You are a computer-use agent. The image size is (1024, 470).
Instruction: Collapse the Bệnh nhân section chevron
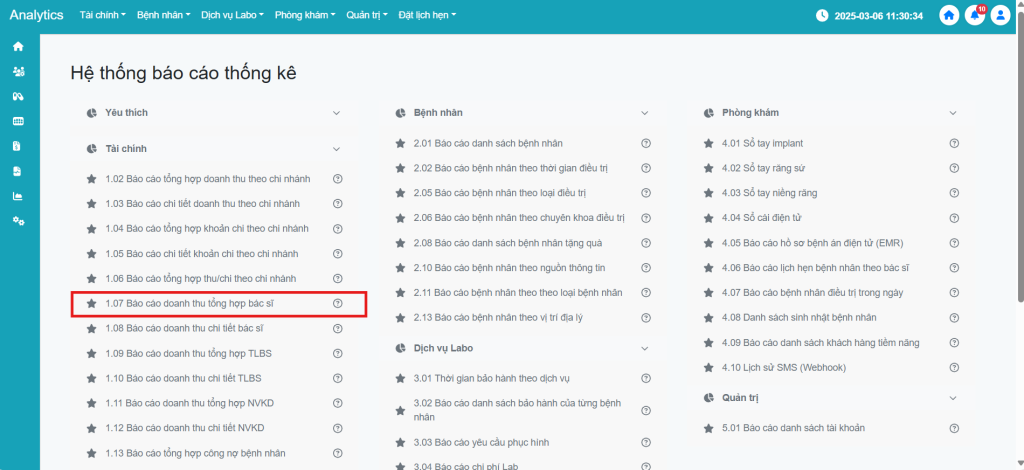click(x=646, y=113)
